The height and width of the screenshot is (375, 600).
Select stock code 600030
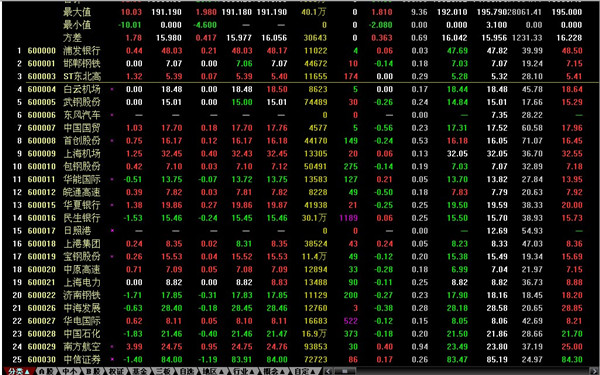pyautogui.click(x=42, y=359)
